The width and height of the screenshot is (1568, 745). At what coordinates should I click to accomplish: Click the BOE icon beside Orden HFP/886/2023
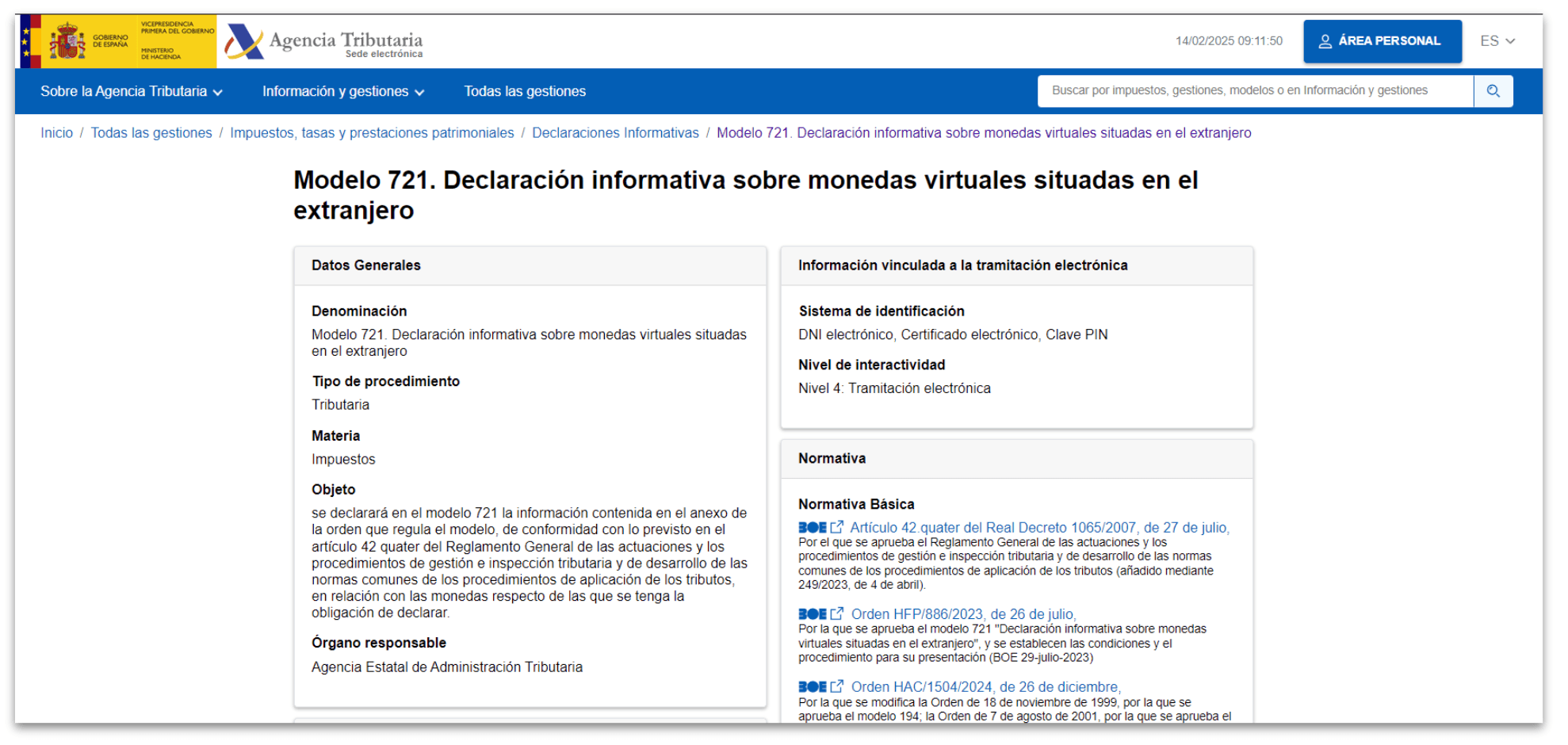click(x=810, y=613)
